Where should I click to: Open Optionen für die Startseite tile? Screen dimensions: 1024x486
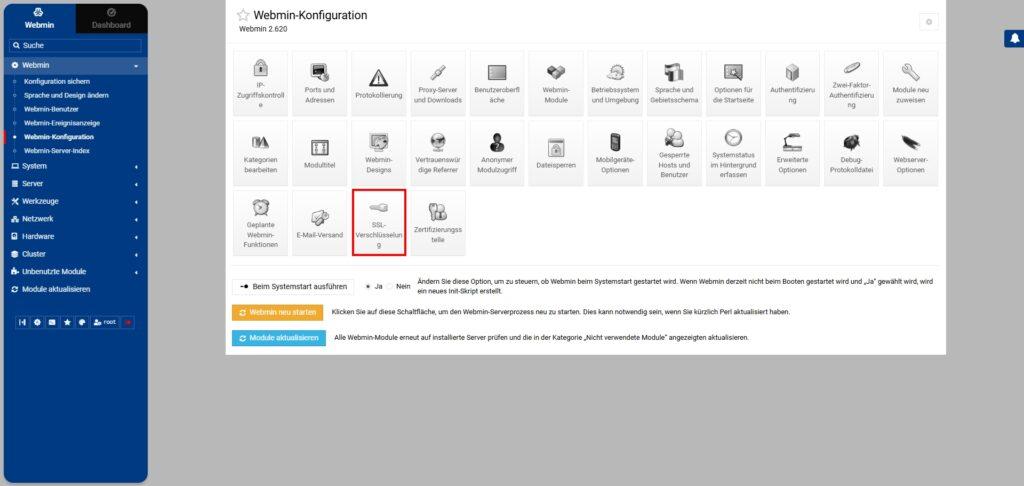733,84
